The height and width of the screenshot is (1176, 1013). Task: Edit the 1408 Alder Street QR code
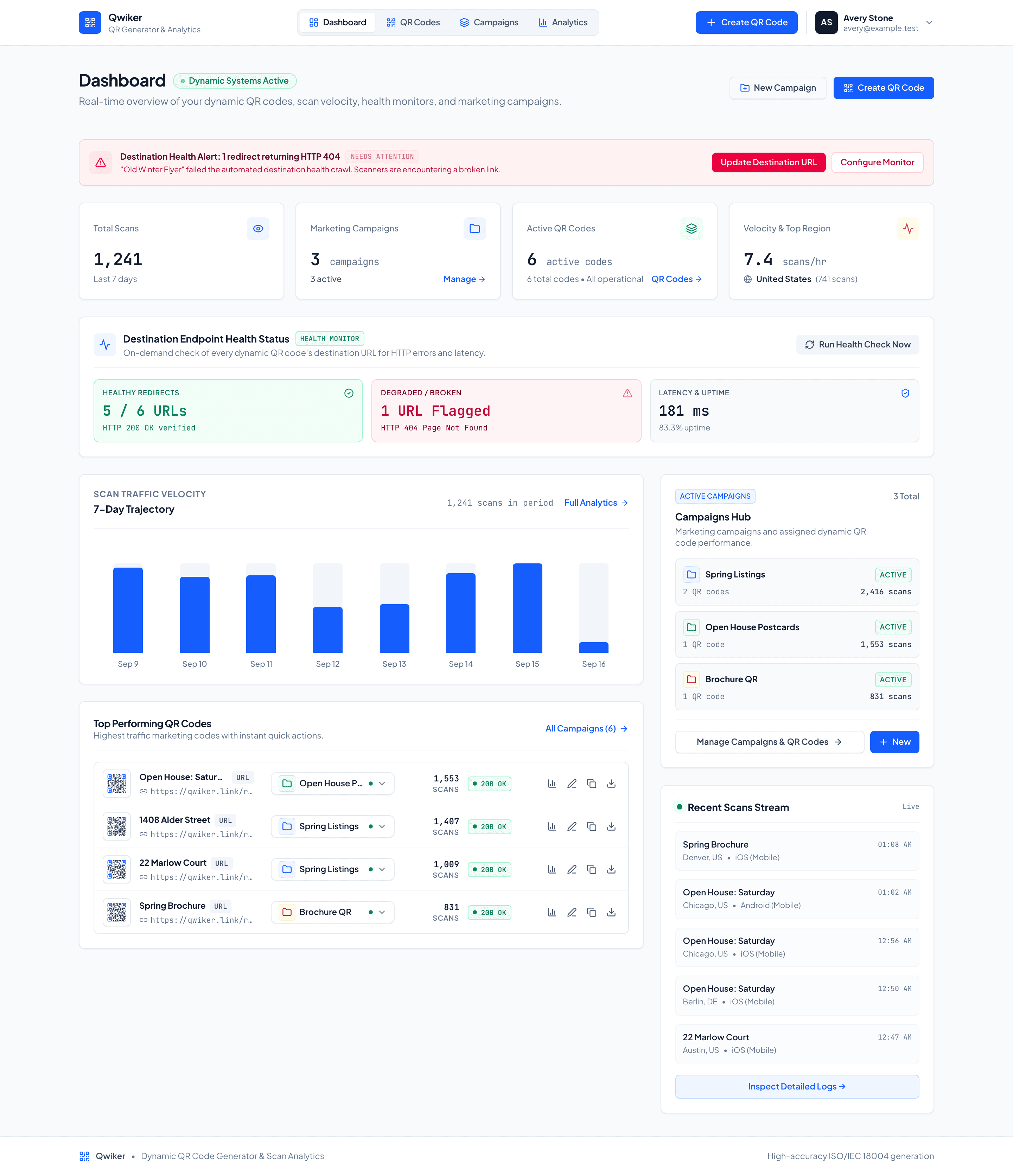[x=572, y=827]
